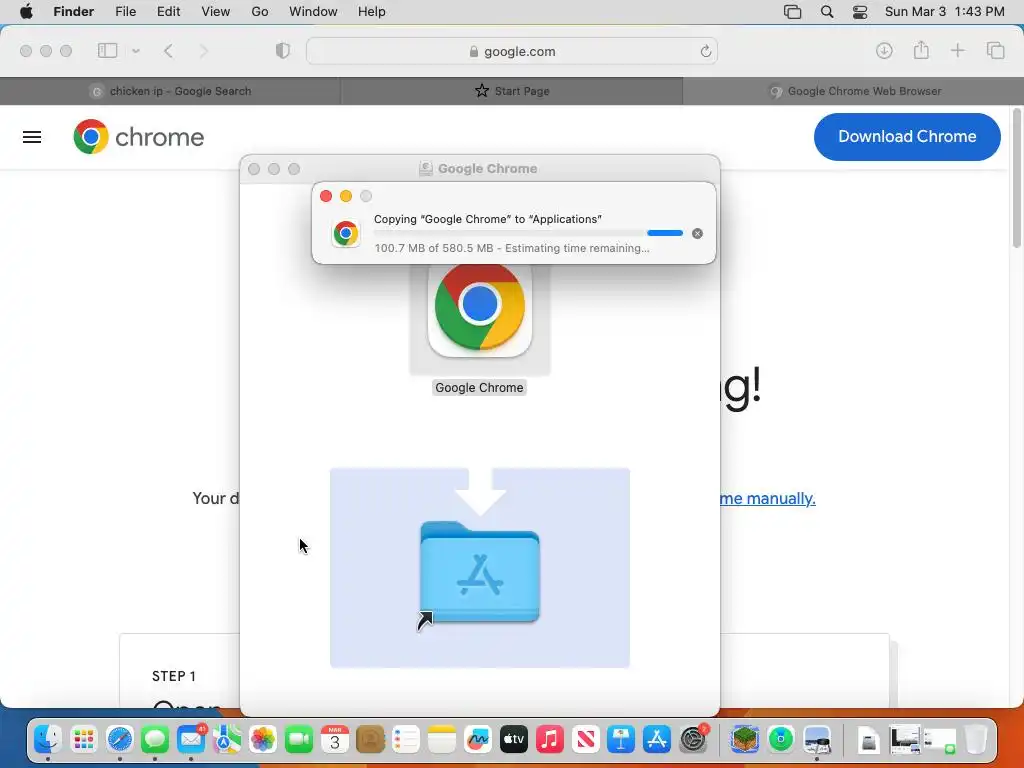Open Contacts app in the Dock
The width and height of the screenshot is (1024, 768).
click(x=370, y=739)
